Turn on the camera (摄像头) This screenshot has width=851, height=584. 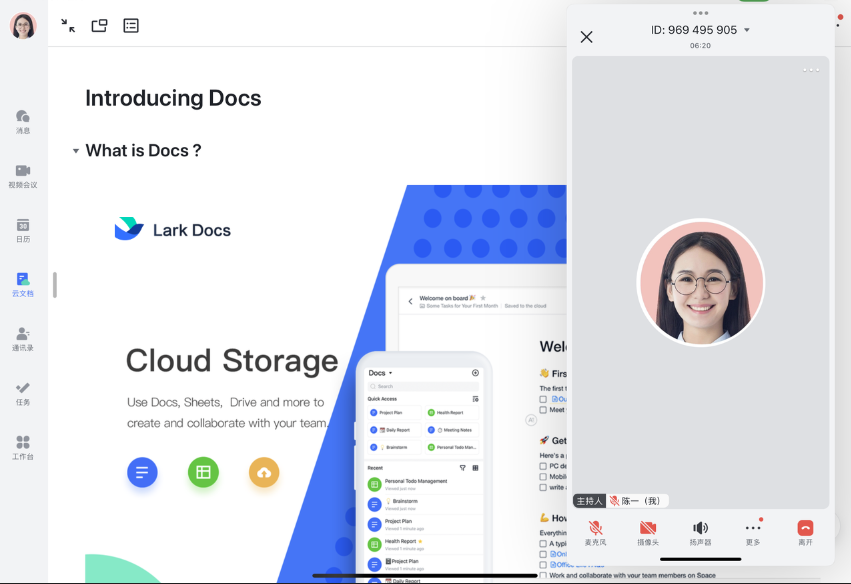coord(647,532)
